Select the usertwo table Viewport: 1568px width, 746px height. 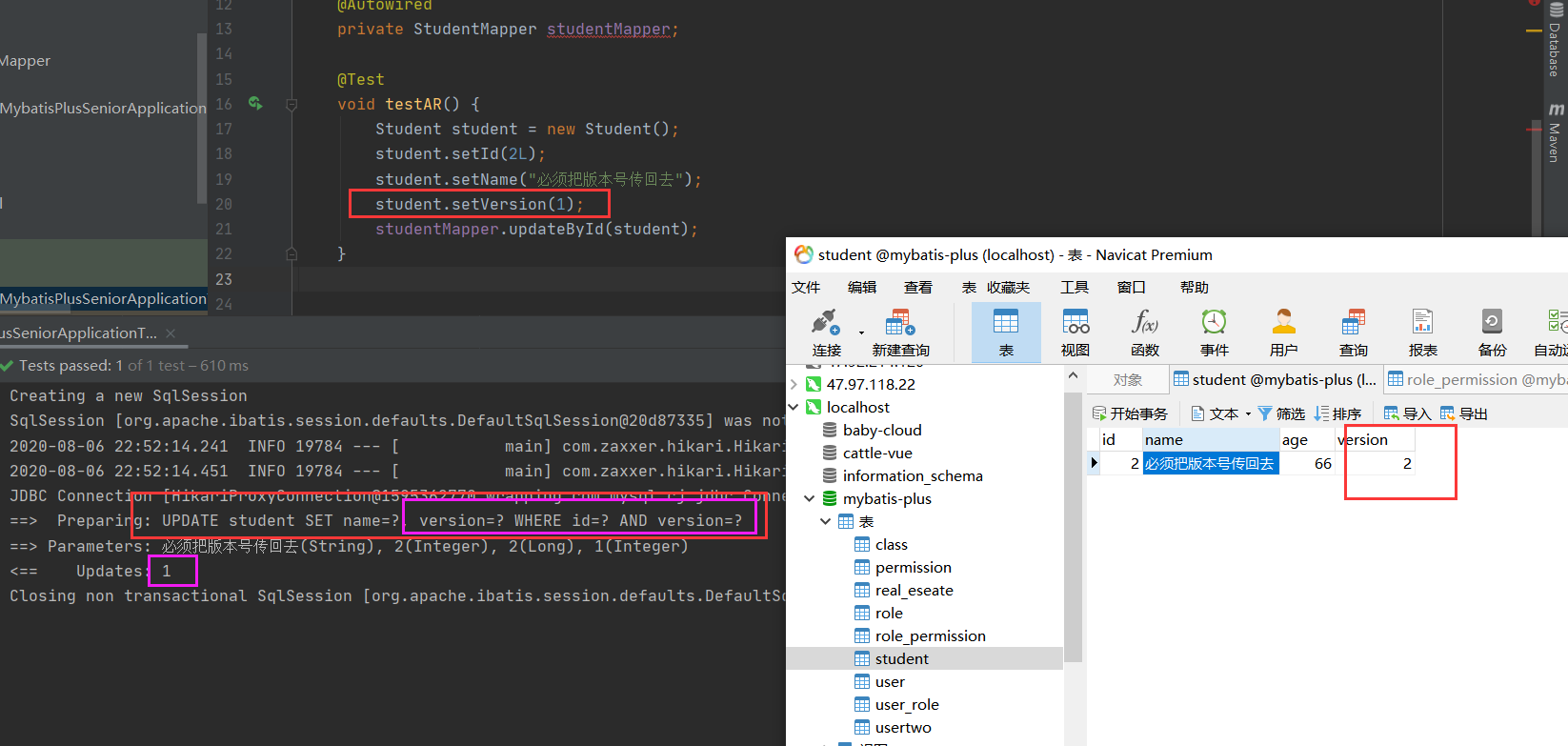pyautogui.click(x=903, y=728)
